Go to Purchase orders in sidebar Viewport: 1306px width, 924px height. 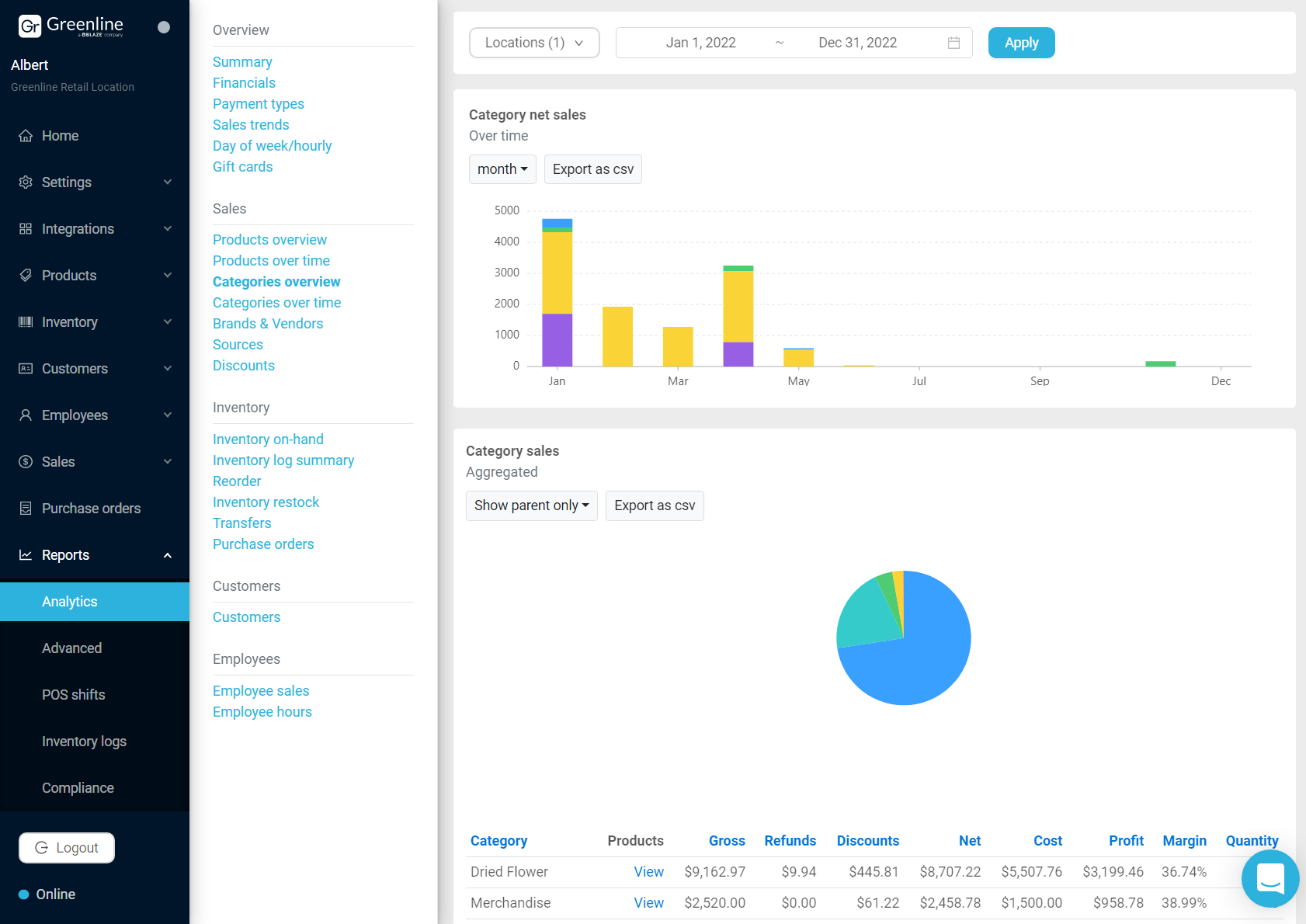pos(95,509)
